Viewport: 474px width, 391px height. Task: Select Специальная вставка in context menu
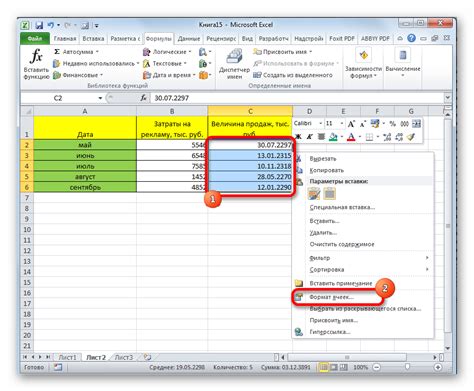click(342, 207)
